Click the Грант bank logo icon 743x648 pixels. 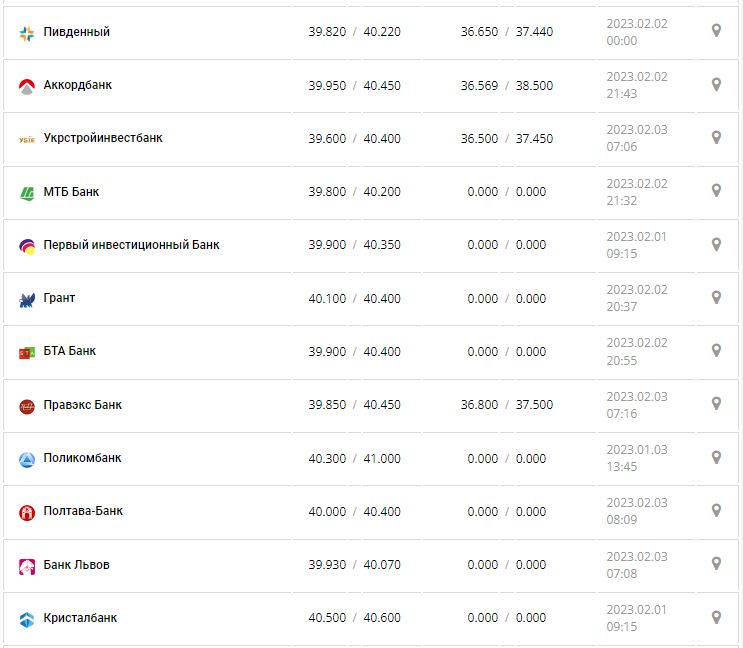27,299
